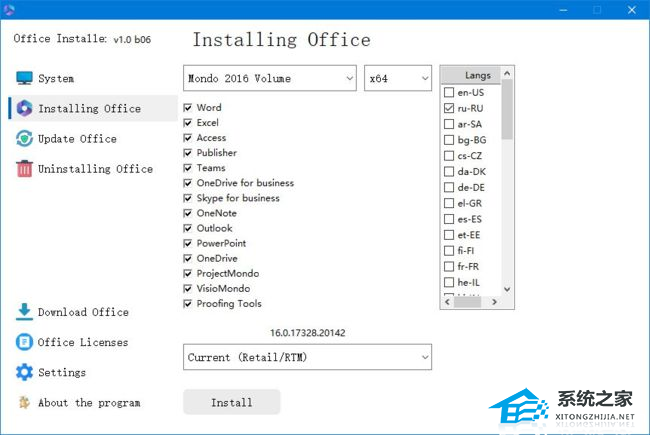Click the Langs column header
Viewport: 650px width, 435px height.
pos(477,75)
